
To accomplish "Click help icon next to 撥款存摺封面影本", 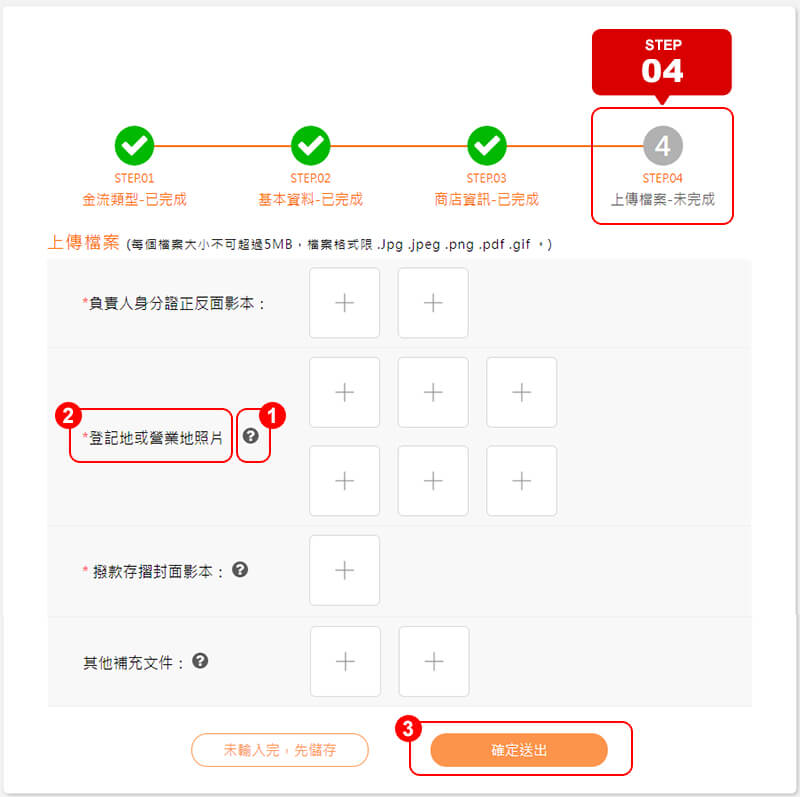I will (x=240, y=569).
